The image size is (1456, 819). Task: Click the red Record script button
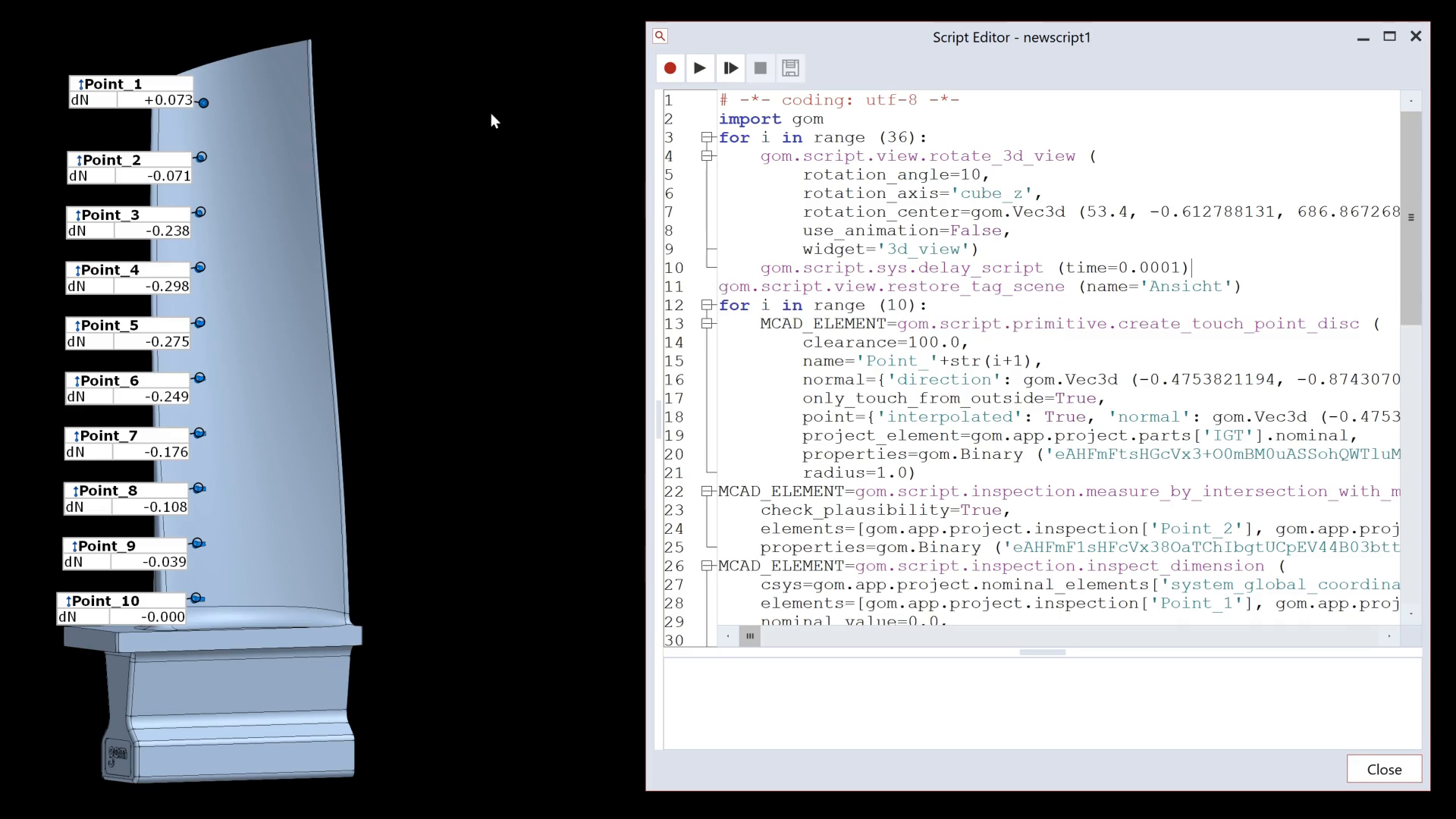tap(670, 68)
